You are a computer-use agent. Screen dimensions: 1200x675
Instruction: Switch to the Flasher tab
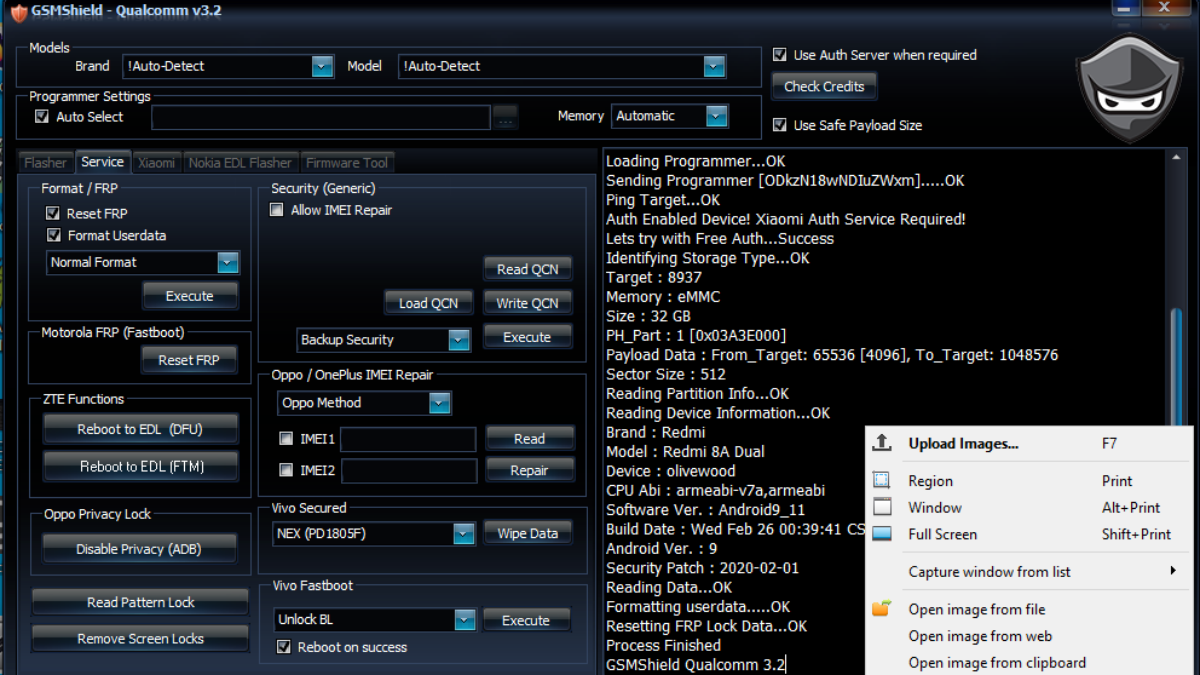point(45,163)
